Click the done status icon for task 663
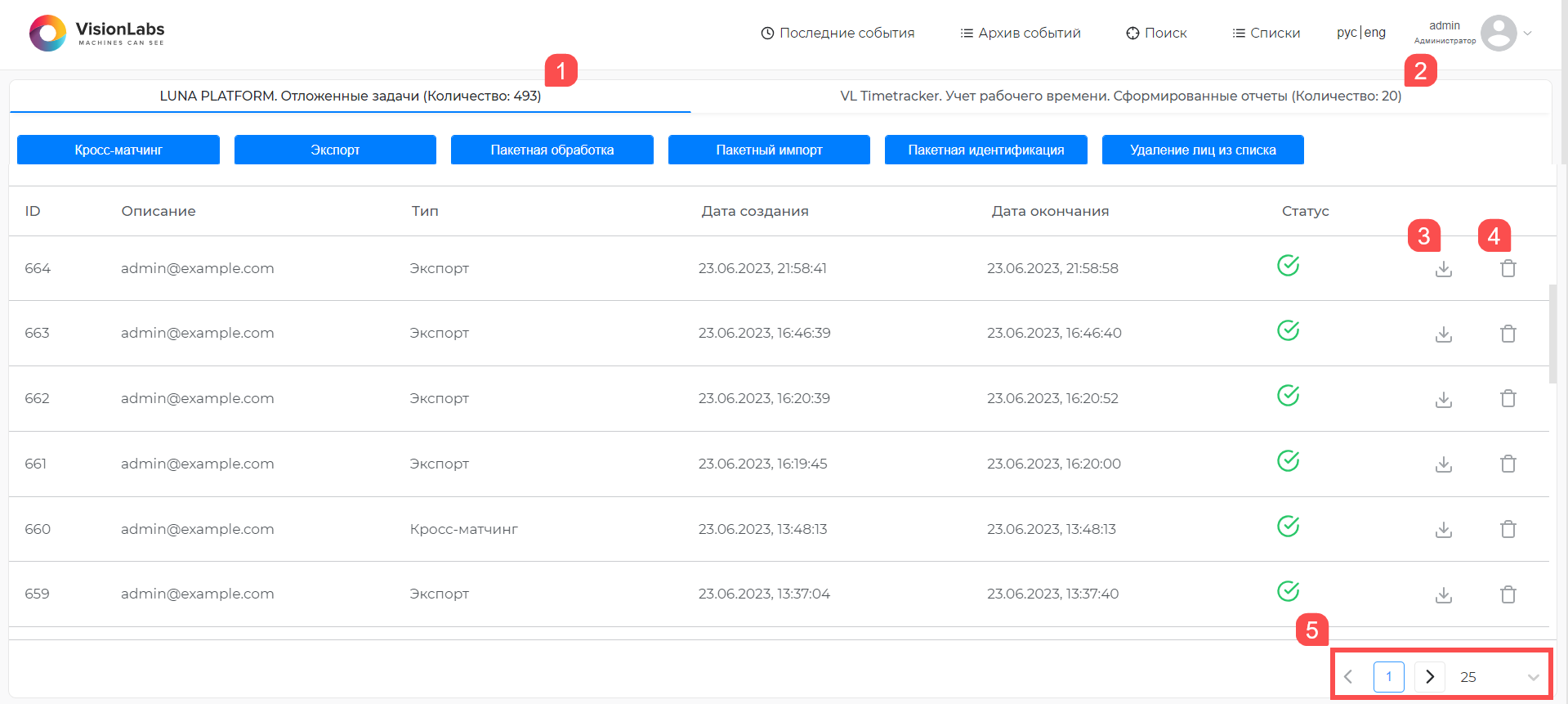The height and width of the screenshot is (704, 1568). (x=1289, y=330)
